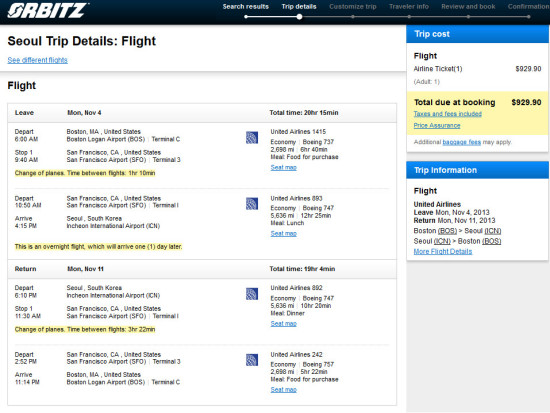The height and width of the screenshot is (413, 550).
Task: Open See different flights link
Action: tap(38, 60)
